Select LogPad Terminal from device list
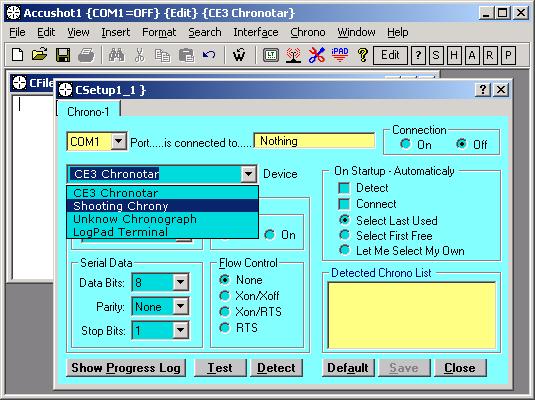 [x=163, y=232]
